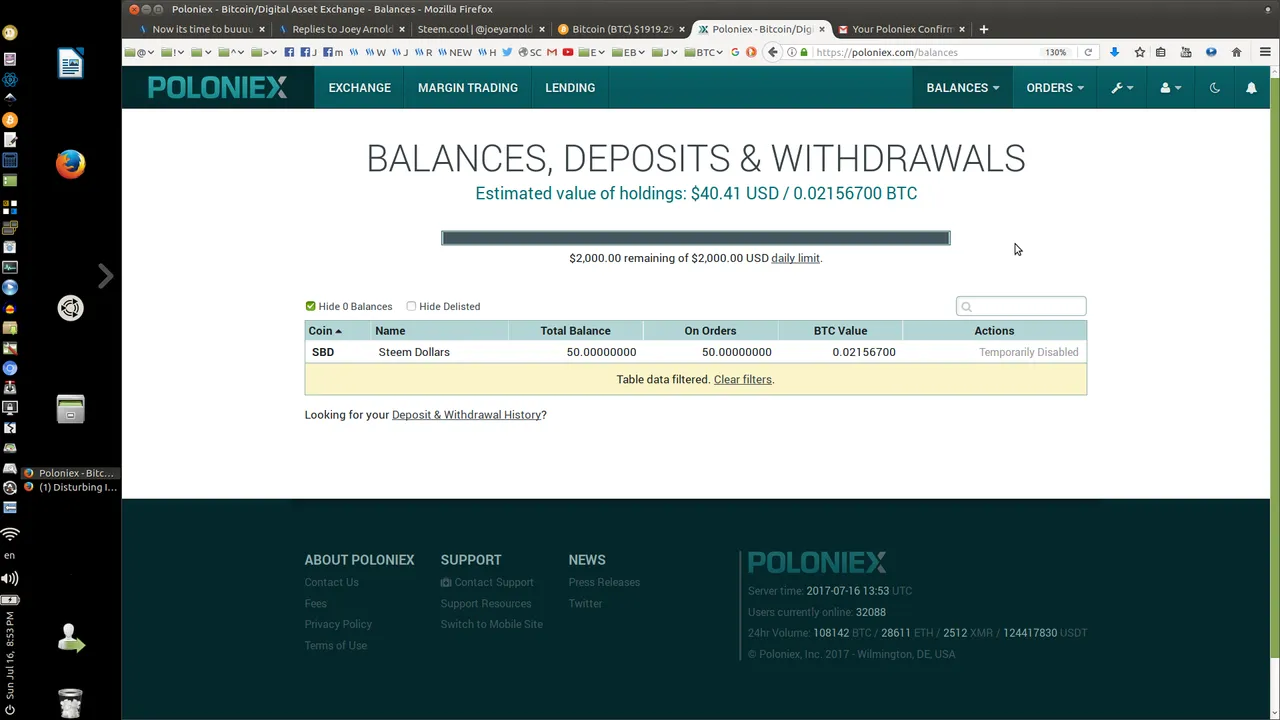Image resolution: width=1280 pixels, height=720 pixels.
Task: Open the ORDERS dropdown menu
Action: pyautogui.click(x=1054, y=88)
